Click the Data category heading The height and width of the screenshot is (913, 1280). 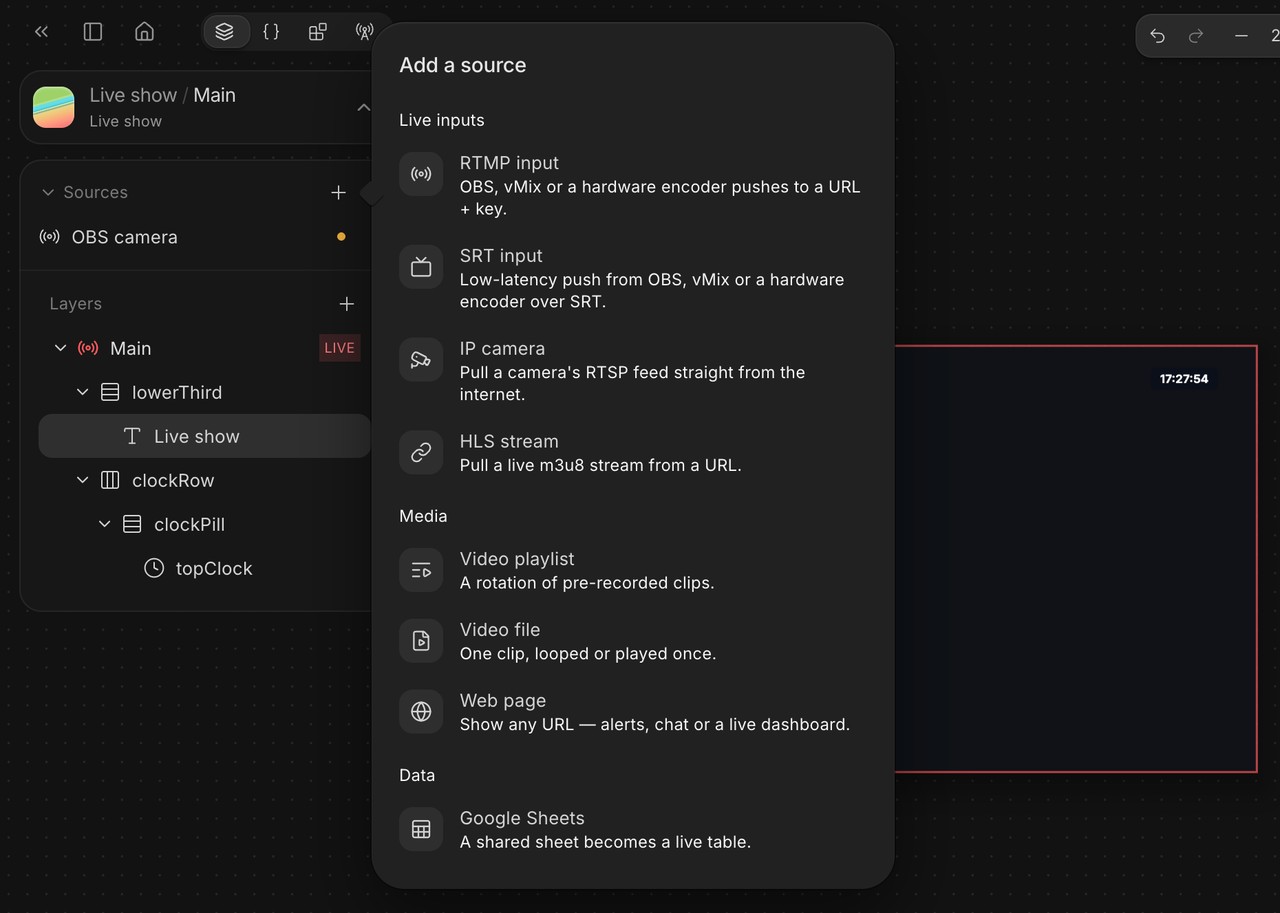coord(417,775)
